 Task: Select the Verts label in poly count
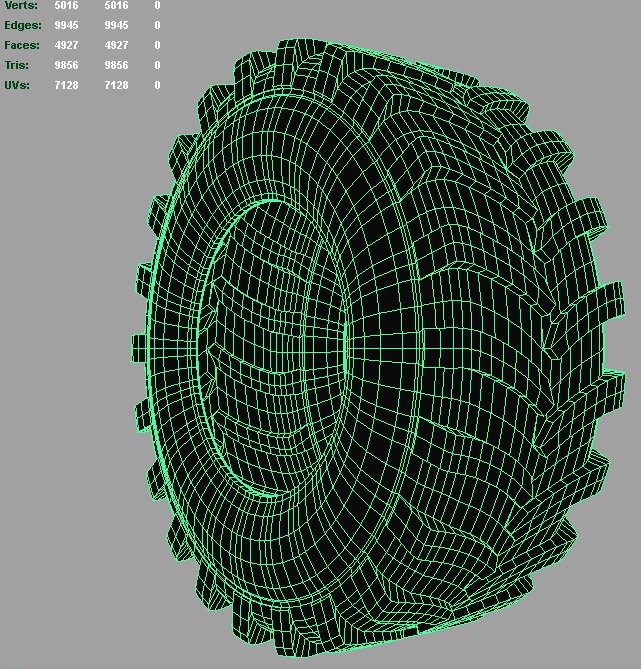(x=21, y=6)
